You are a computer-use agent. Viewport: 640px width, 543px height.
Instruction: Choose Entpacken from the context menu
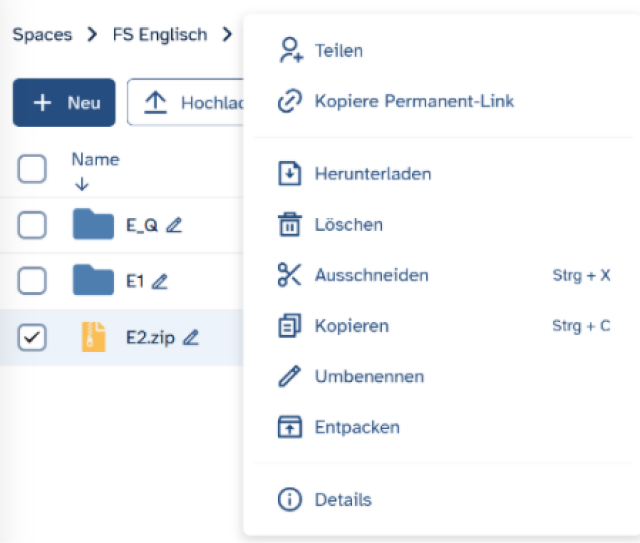(x=357, y=427)
